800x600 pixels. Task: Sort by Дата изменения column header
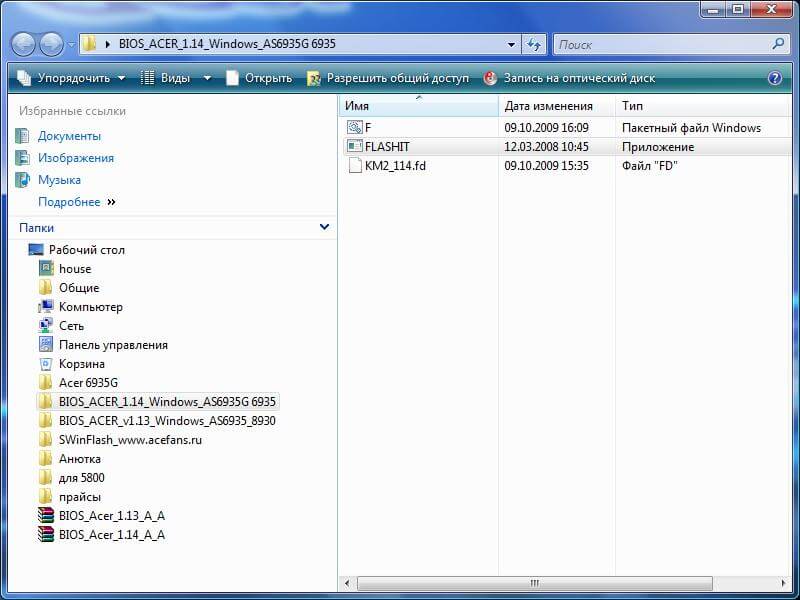point(548,106)
